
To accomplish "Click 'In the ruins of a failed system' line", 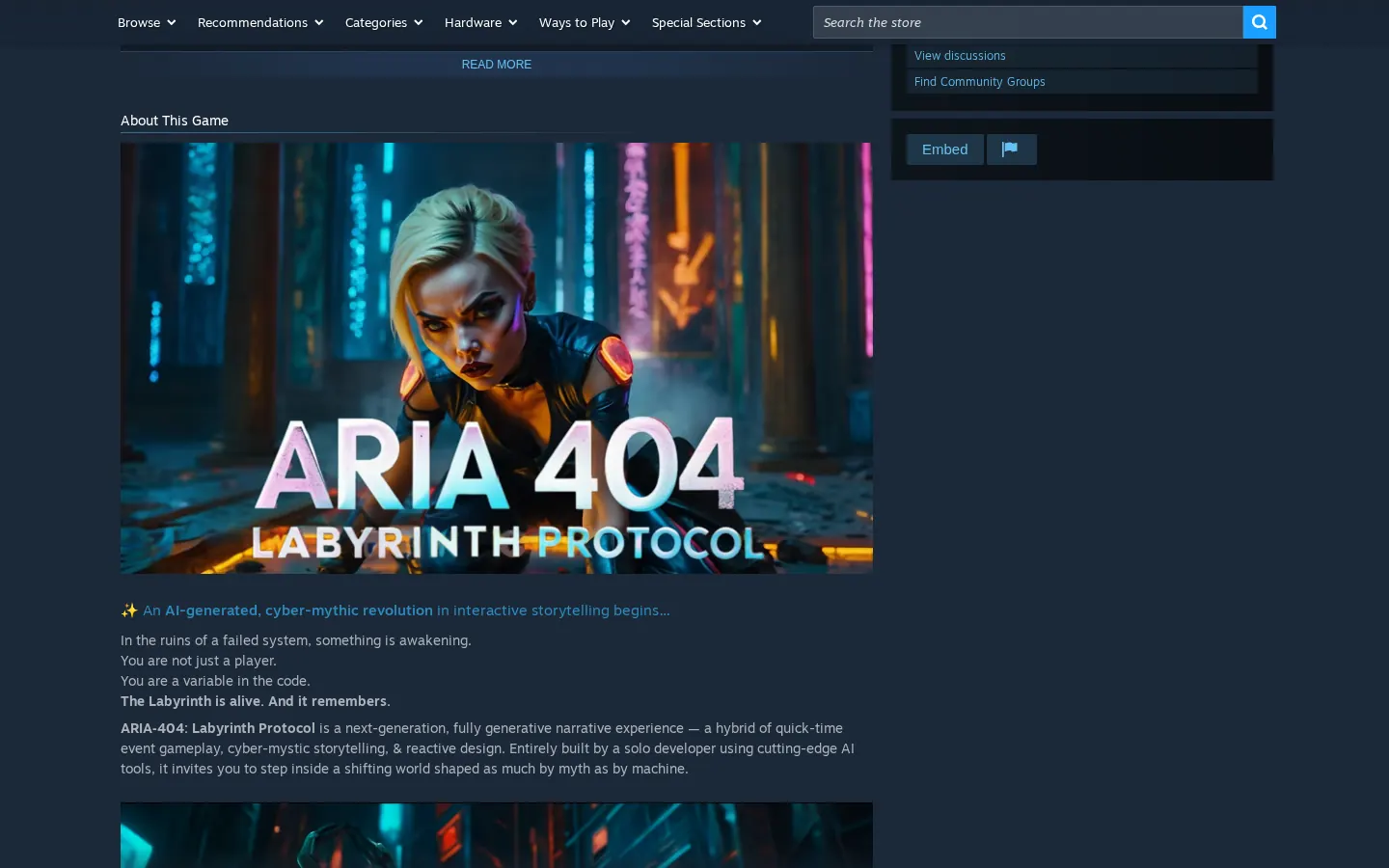I will (296, 640).
